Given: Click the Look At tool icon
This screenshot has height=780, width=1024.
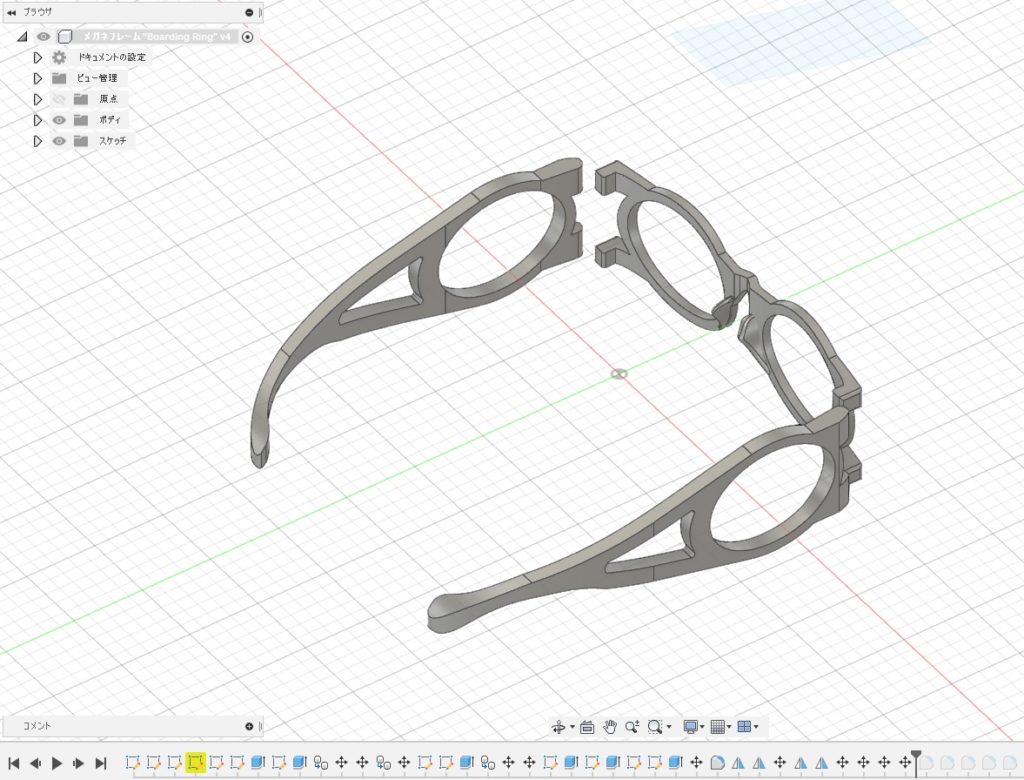Looking at the screenshot, I should coord(587,727).
